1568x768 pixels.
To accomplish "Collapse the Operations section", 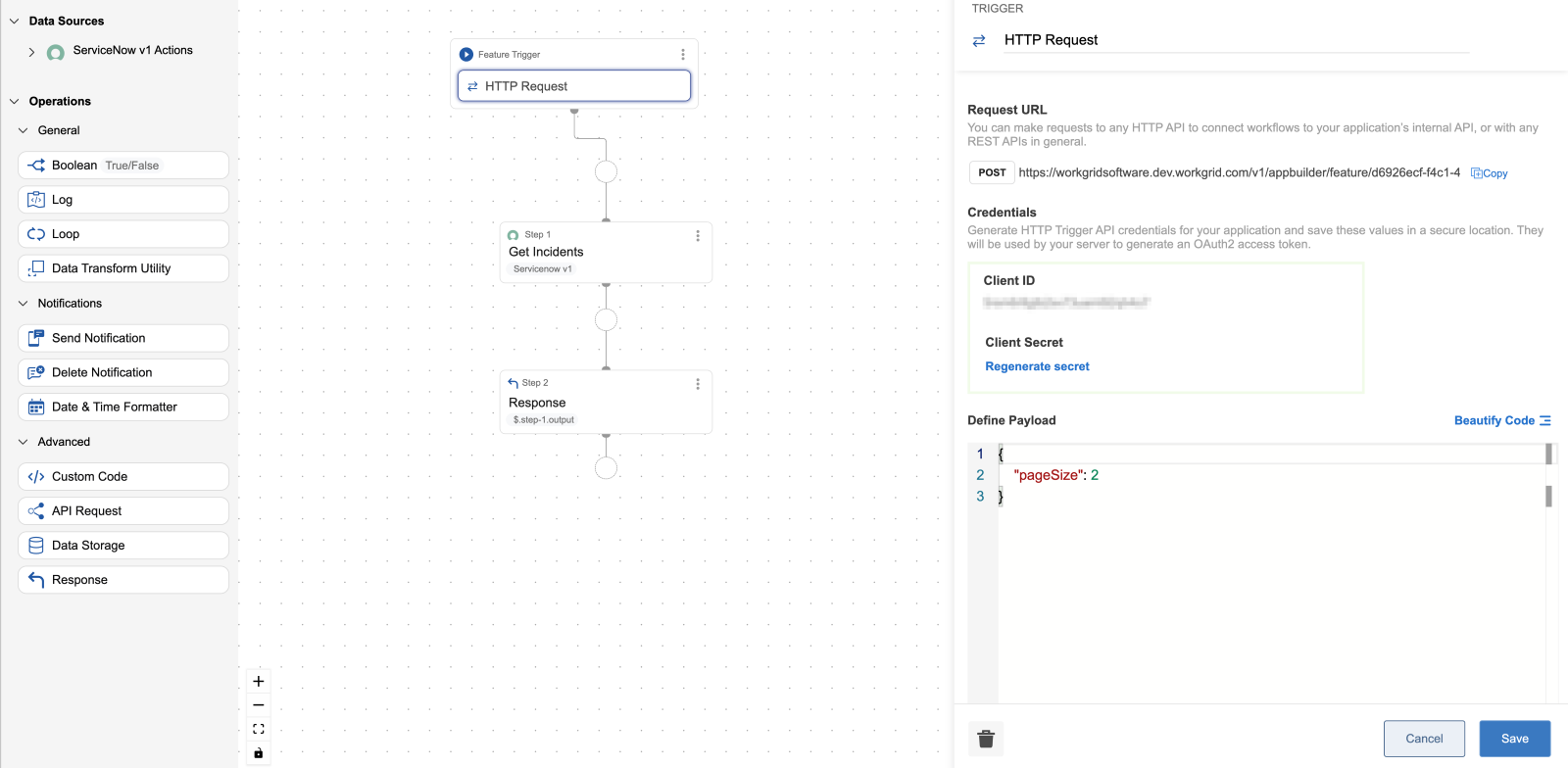I will click(15, 101).
